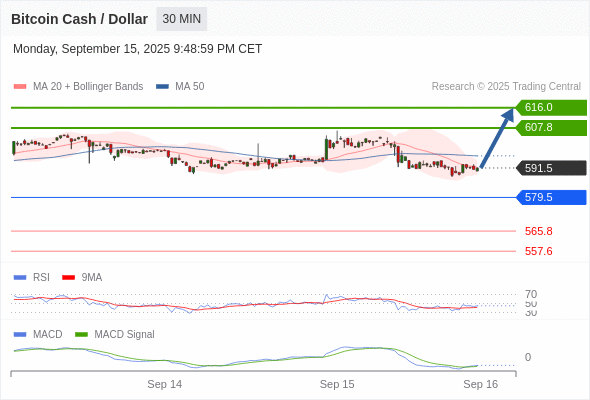Click the red 565.8 support label
The width and height of the screenshot is (590, 400).
click(x=538, y=231)
